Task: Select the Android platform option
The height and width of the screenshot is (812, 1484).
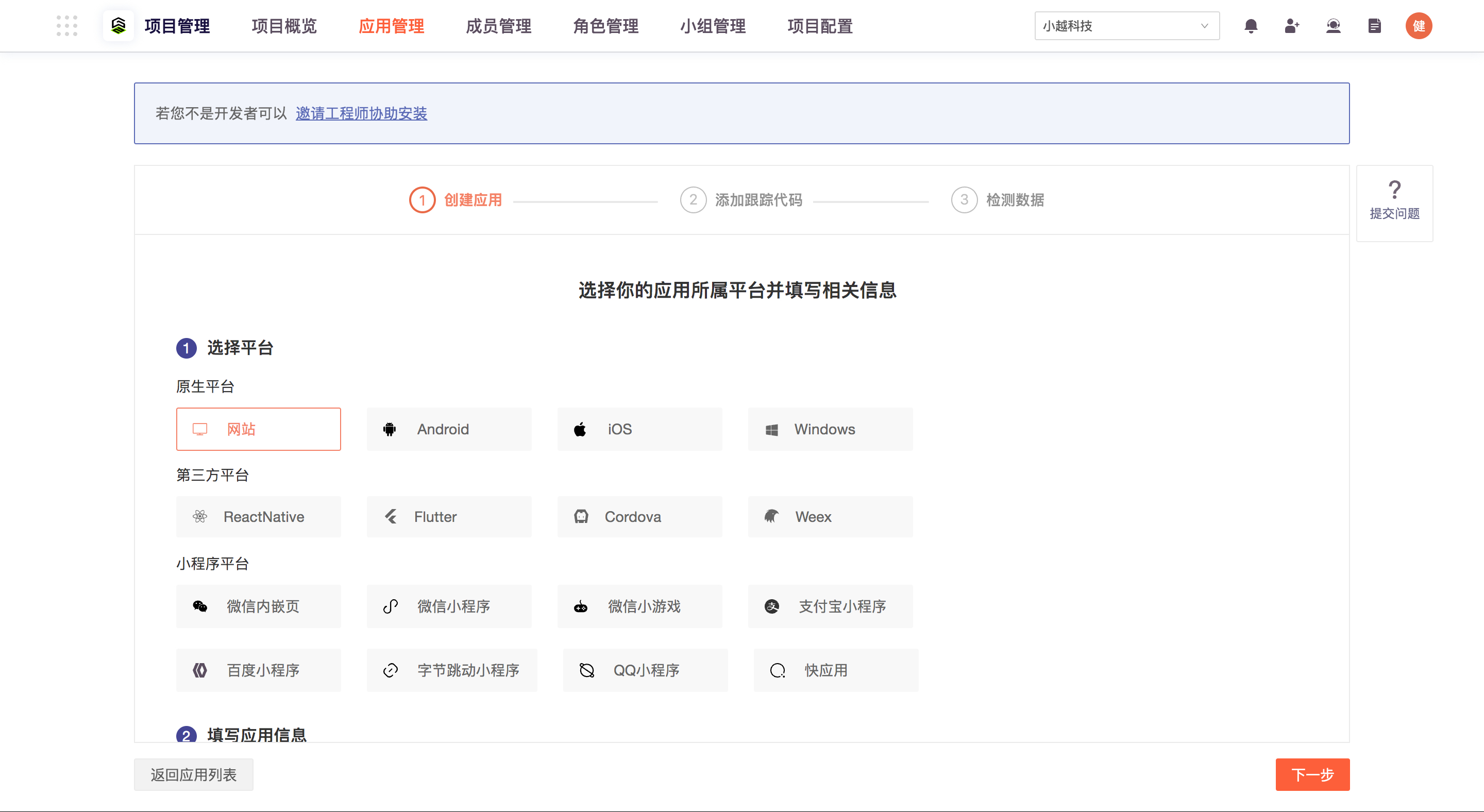Action: click(449, 429)
